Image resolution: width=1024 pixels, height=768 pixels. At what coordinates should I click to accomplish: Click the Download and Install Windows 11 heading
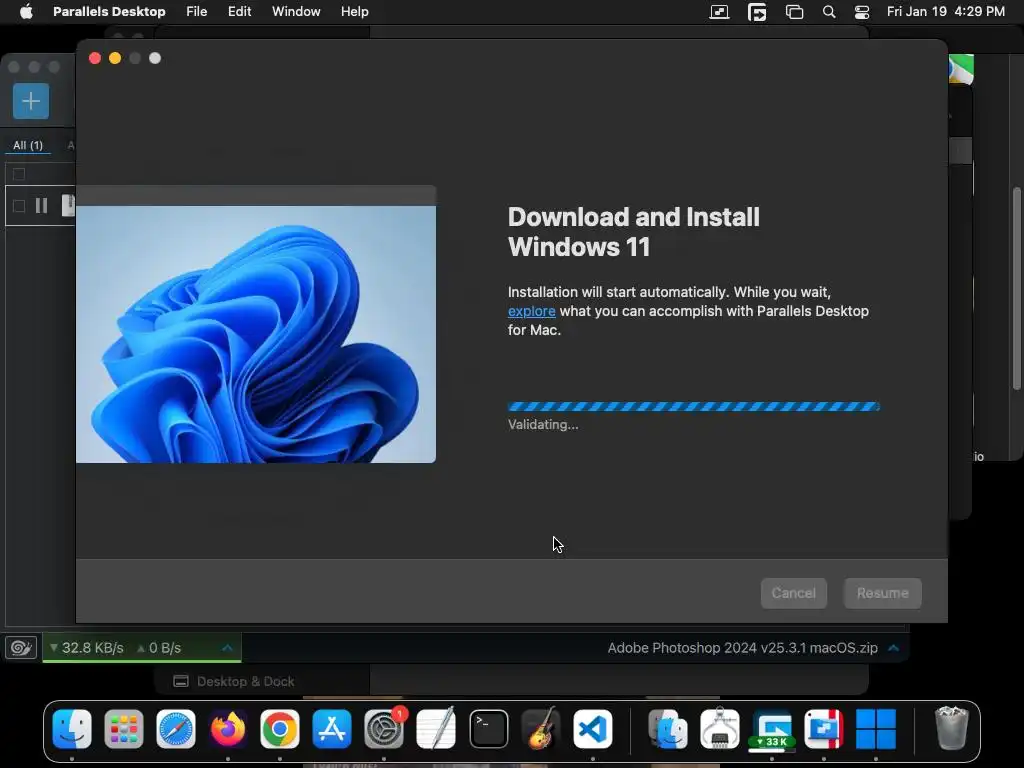pyautogui.click(x=633, y=232)
